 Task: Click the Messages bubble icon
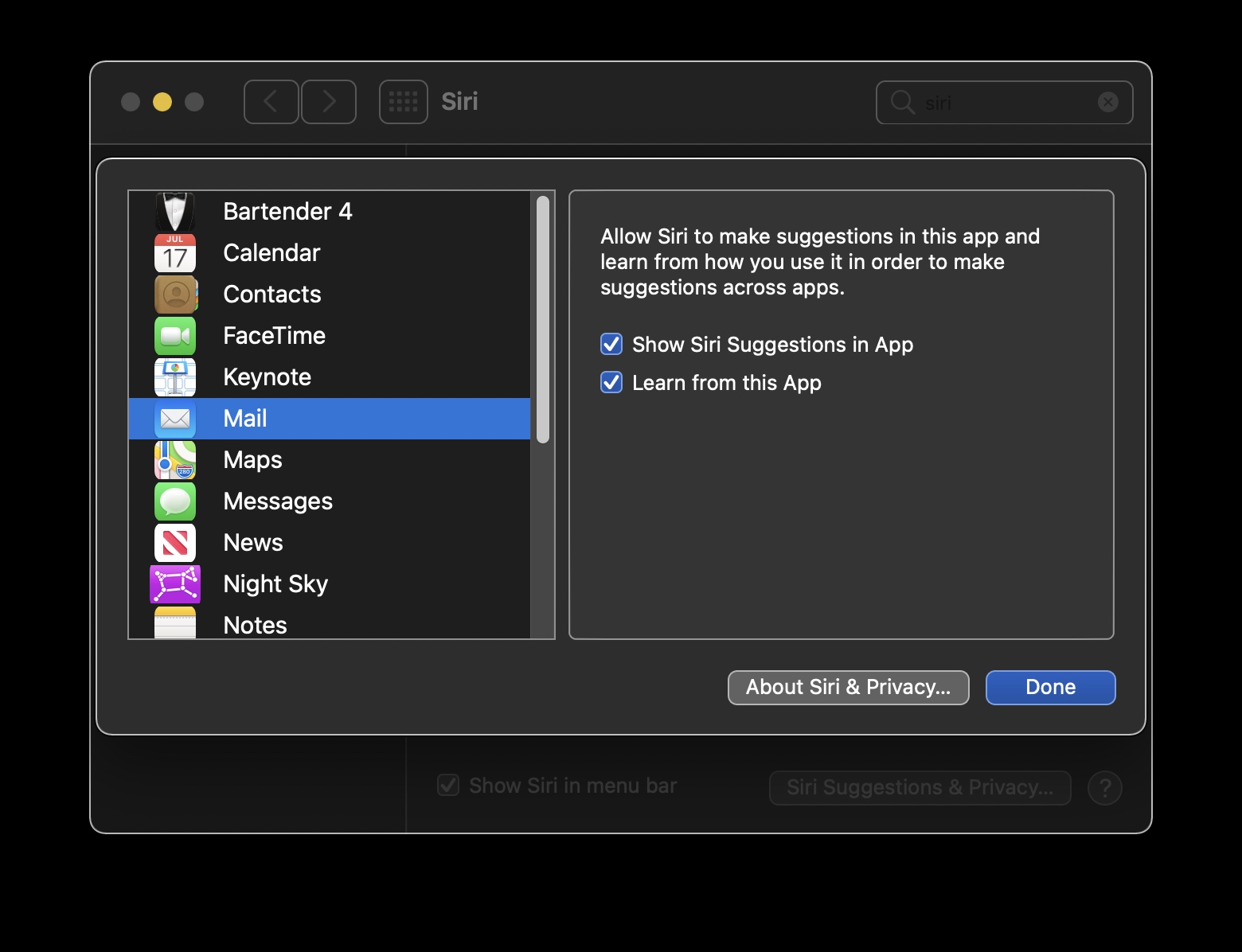[175, 501]
